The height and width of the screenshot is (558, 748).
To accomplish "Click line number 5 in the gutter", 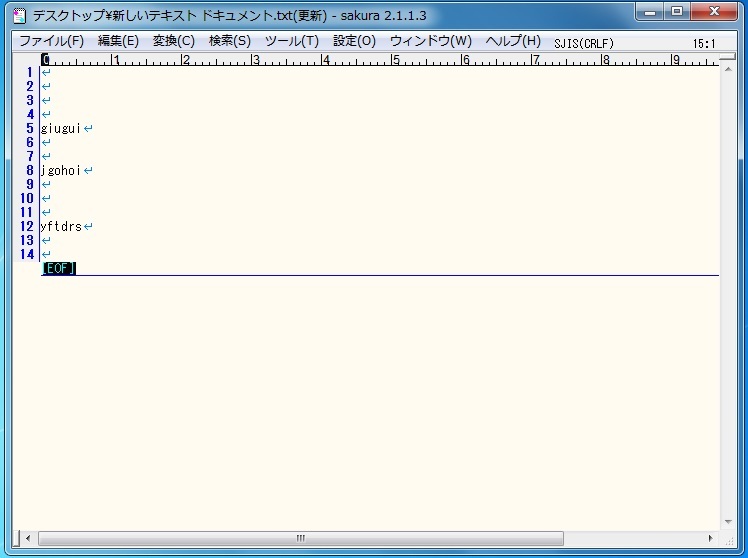I will (x=30, y=128).
